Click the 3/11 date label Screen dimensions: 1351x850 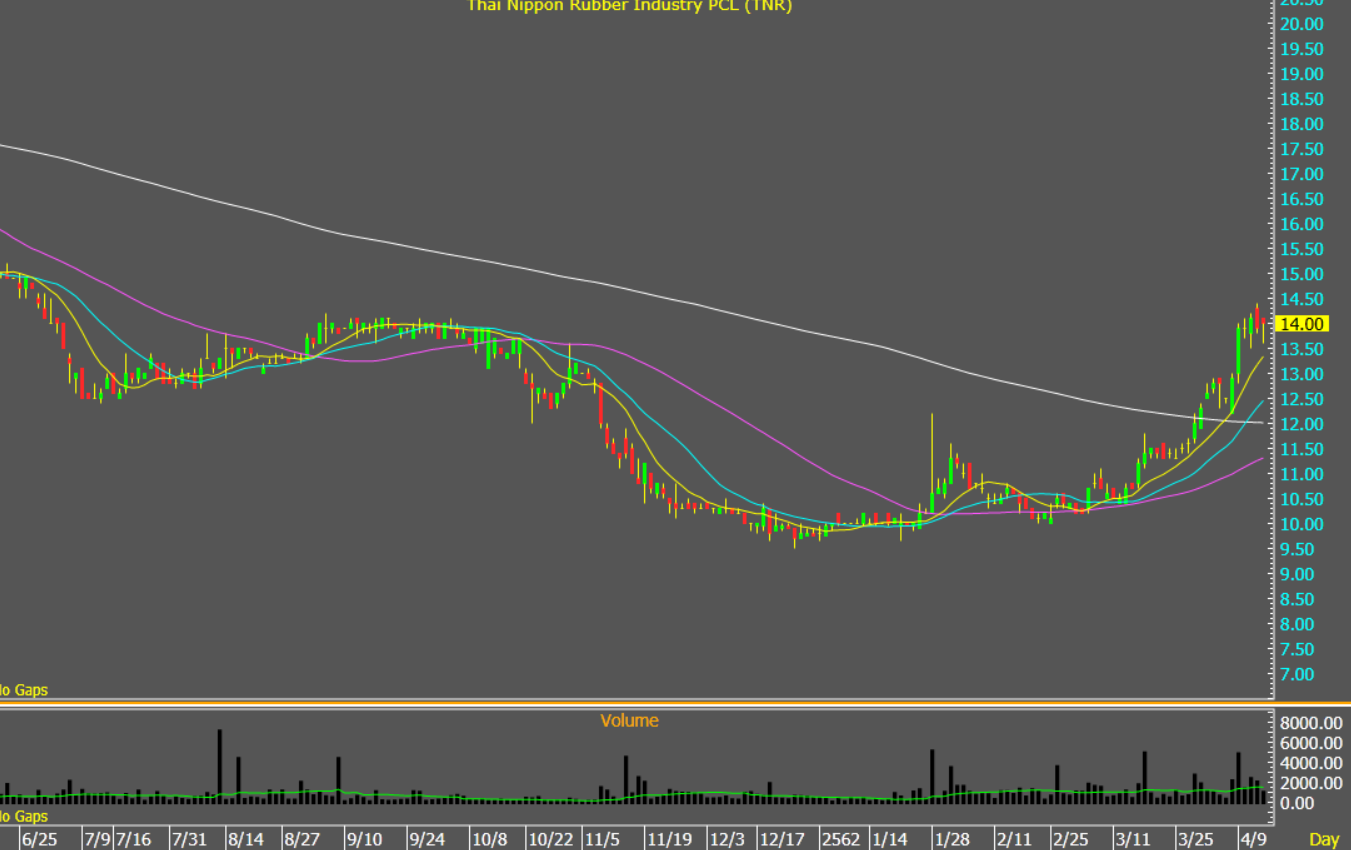point(1133,838)
